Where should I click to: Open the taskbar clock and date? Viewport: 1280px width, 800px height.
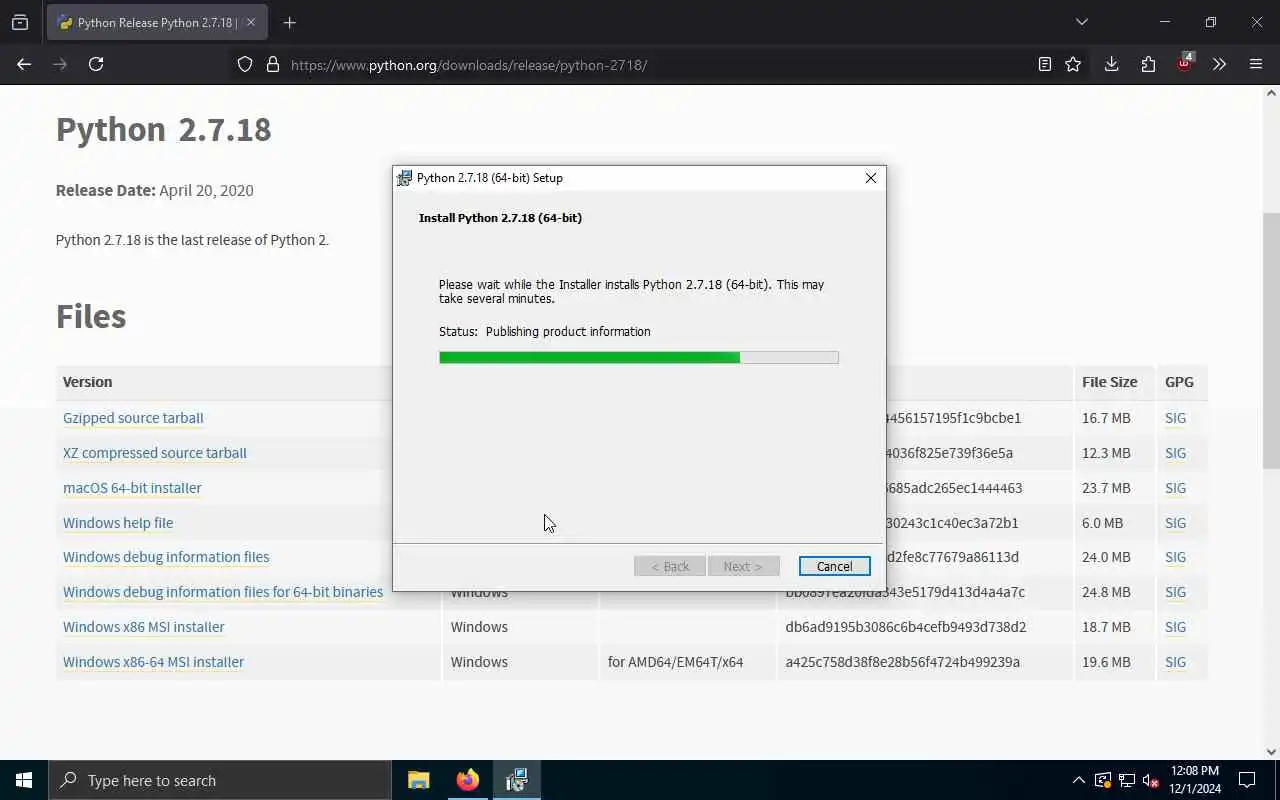coord(1195,780)
